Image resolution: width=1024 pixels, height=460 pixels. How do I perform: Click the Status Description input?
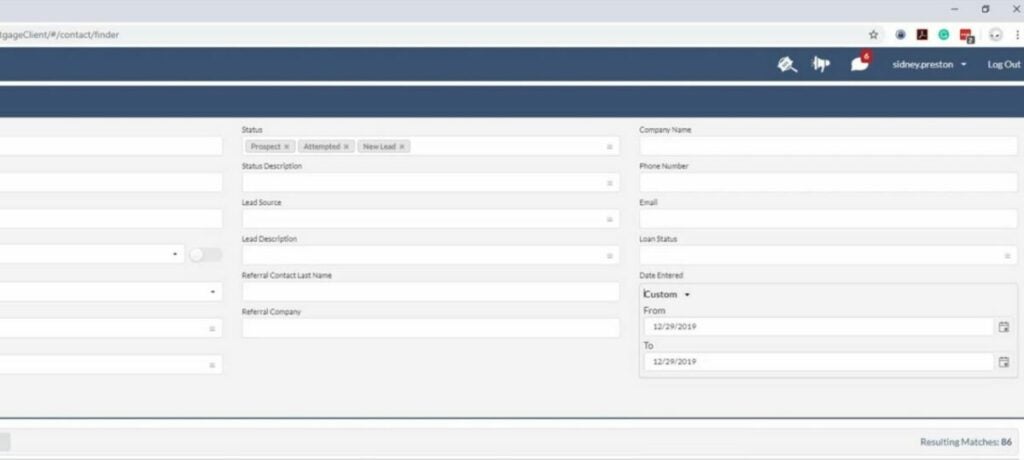point(430,183)
